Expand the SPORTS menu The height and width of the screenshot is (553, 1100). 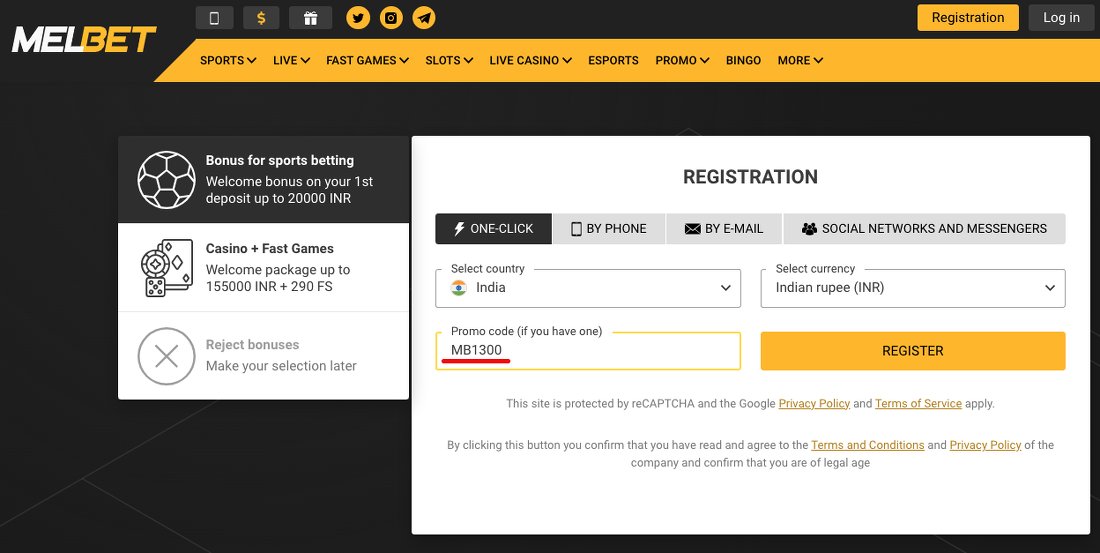point(228,60)
